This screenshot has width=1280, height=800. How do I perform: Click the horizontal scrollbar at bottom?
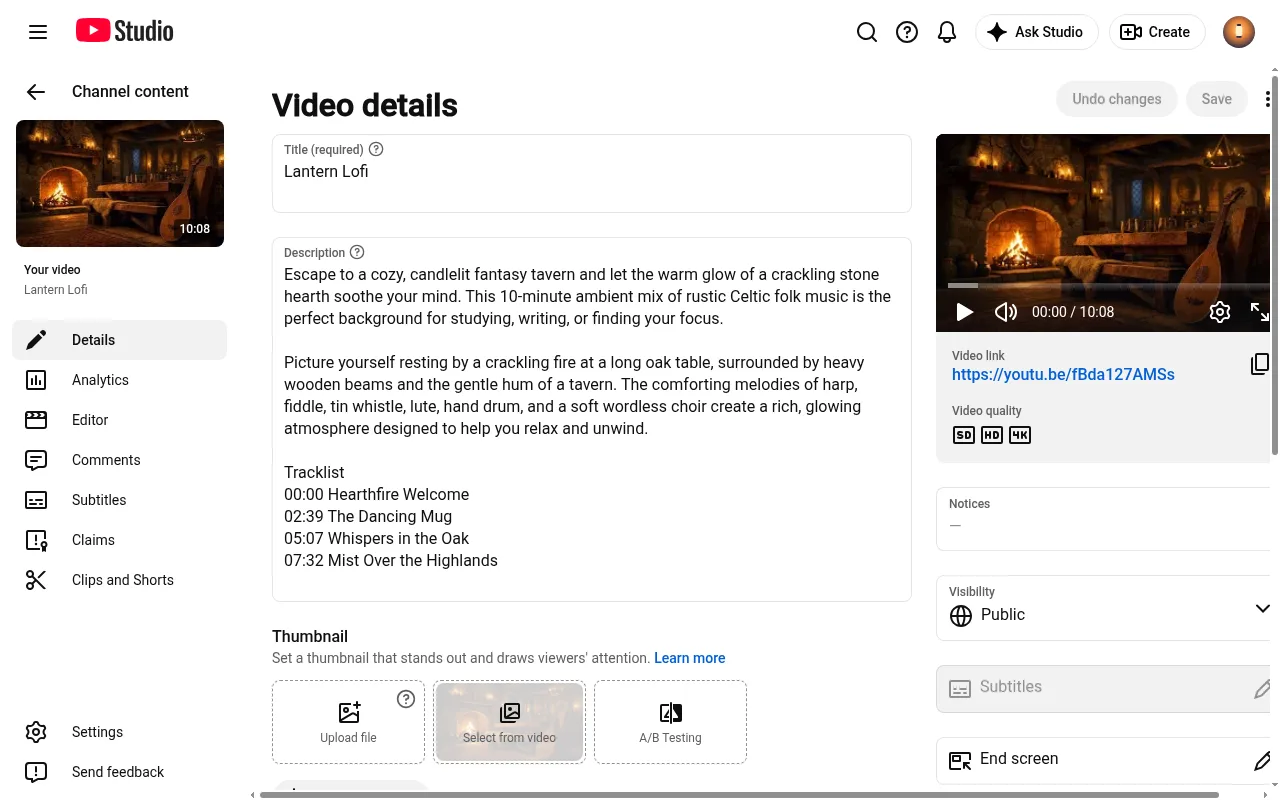point(739,795)
